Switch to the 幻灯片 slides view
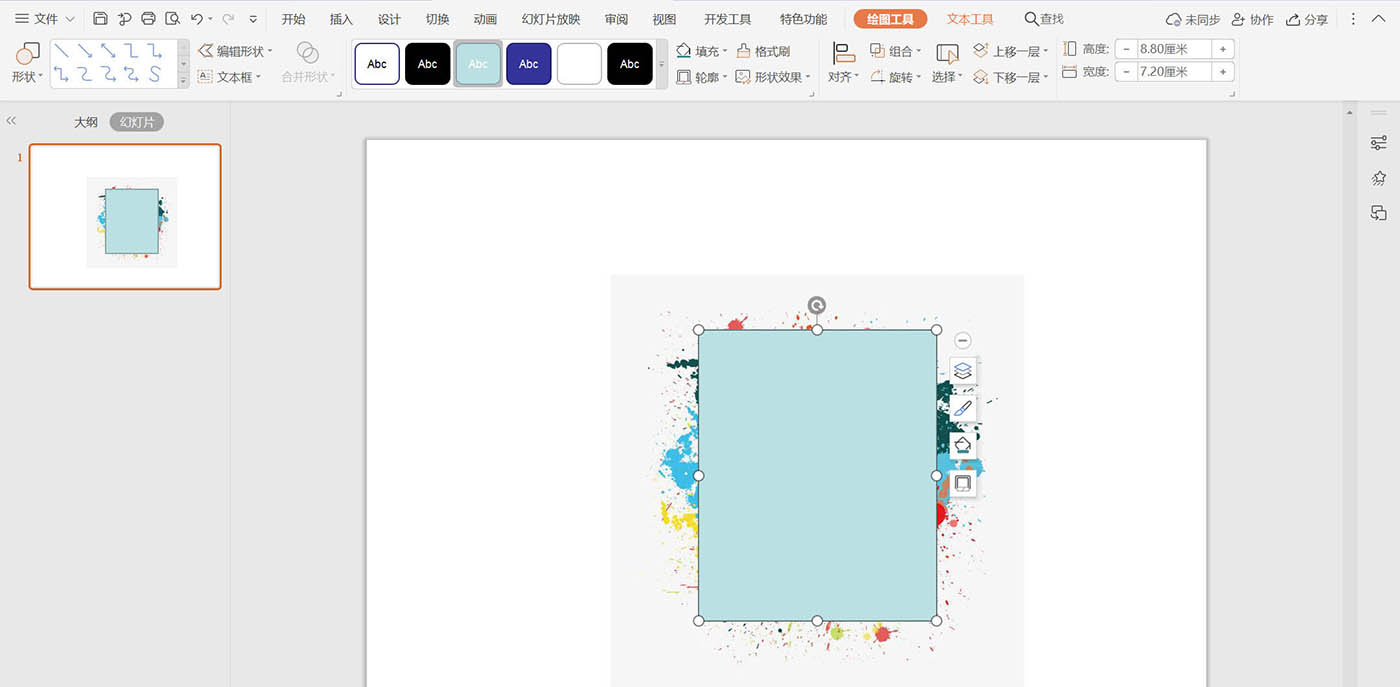The height and width of the screenshot is (687, 1400). click(x=137, y=122)
